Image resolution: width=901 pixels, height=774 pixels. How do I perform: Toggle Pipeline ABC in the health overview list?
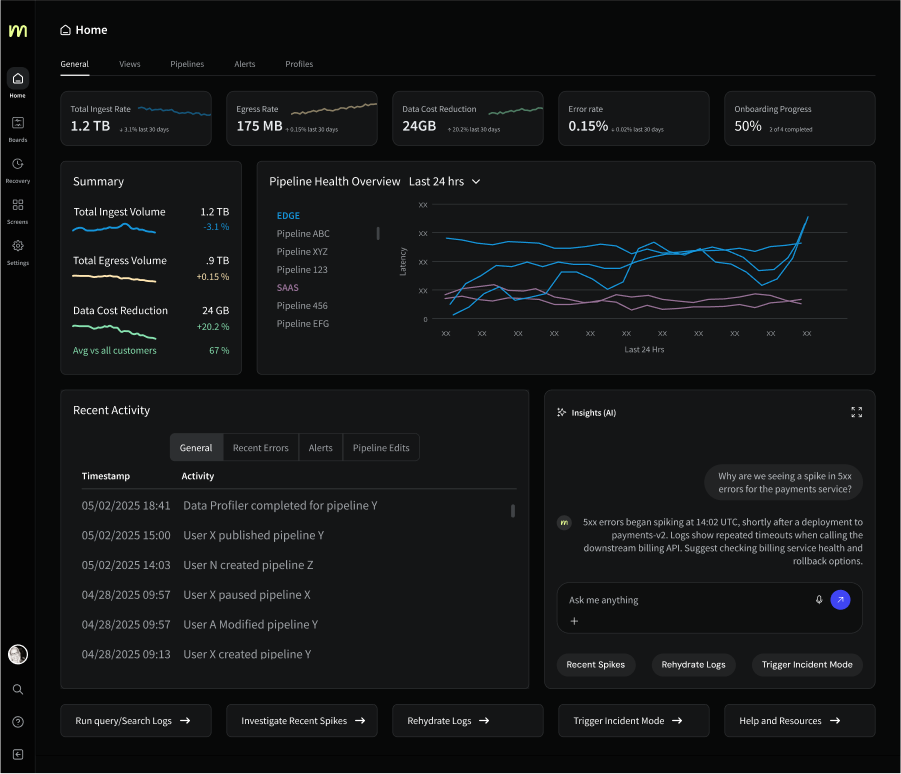303,233
